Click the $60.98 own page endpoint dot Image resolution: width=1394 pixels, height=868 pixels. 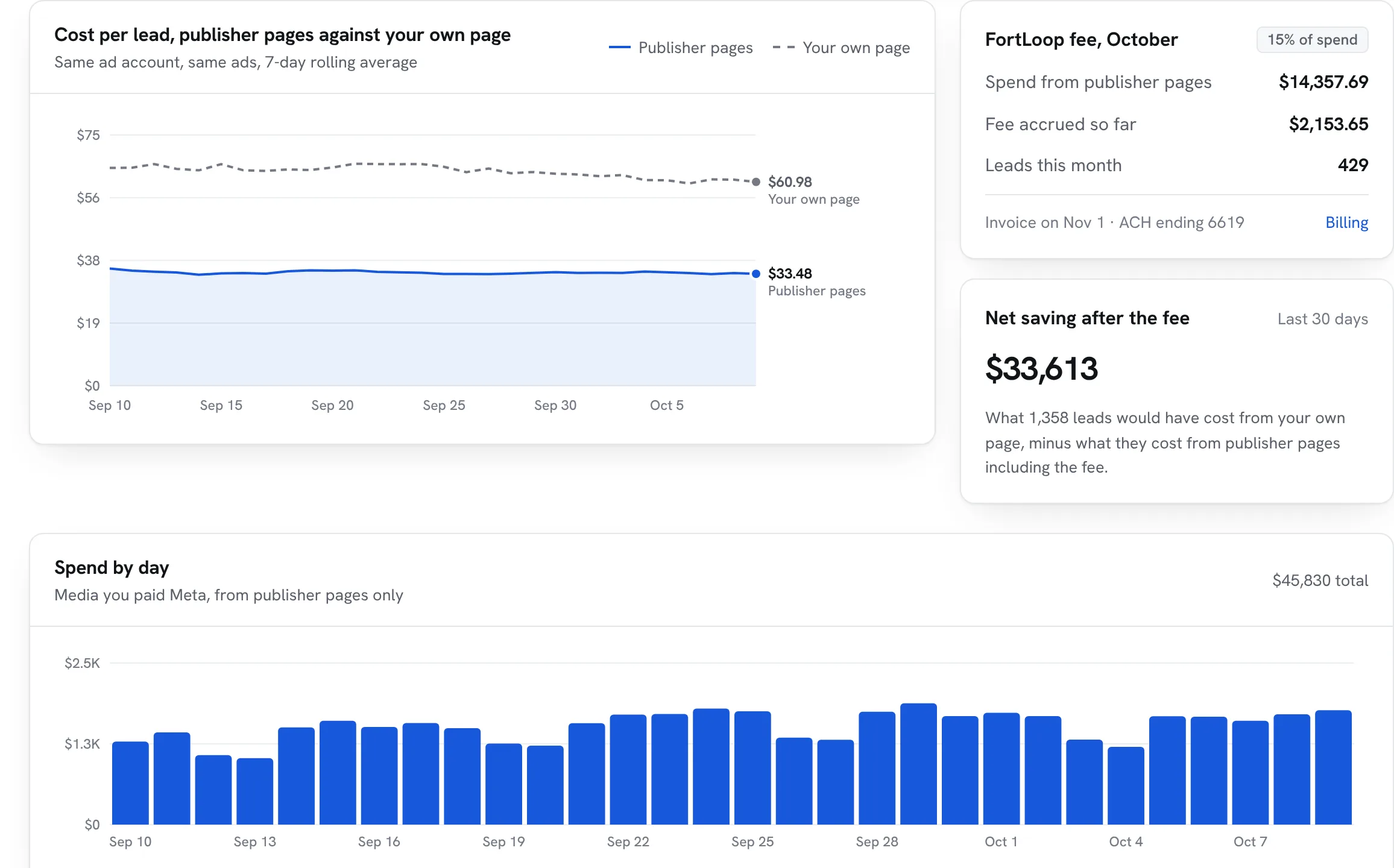coord(755,181)
